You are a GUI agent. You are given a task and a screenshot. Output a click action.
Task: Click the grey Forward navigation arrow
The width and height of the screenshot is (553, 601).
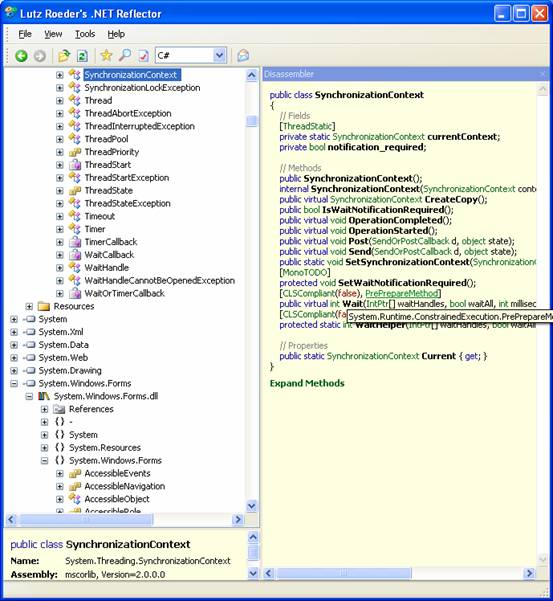tap(40, 56)
